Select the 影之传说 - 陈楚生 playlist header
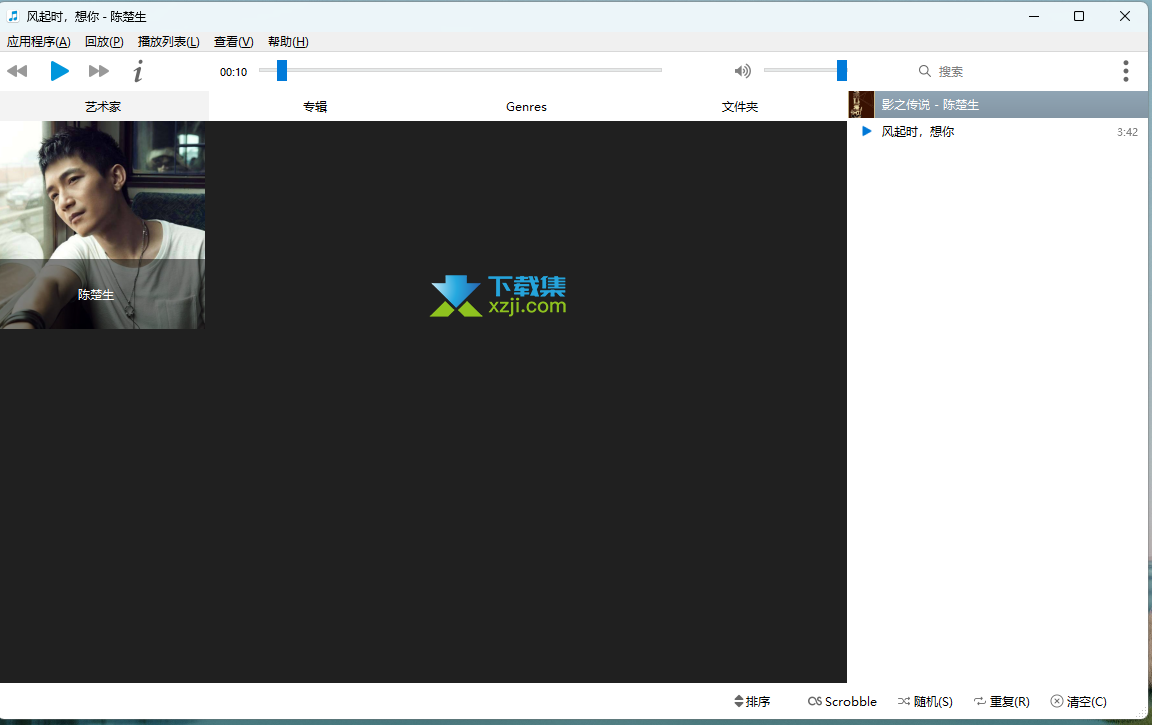 click(x=998, y=104)
